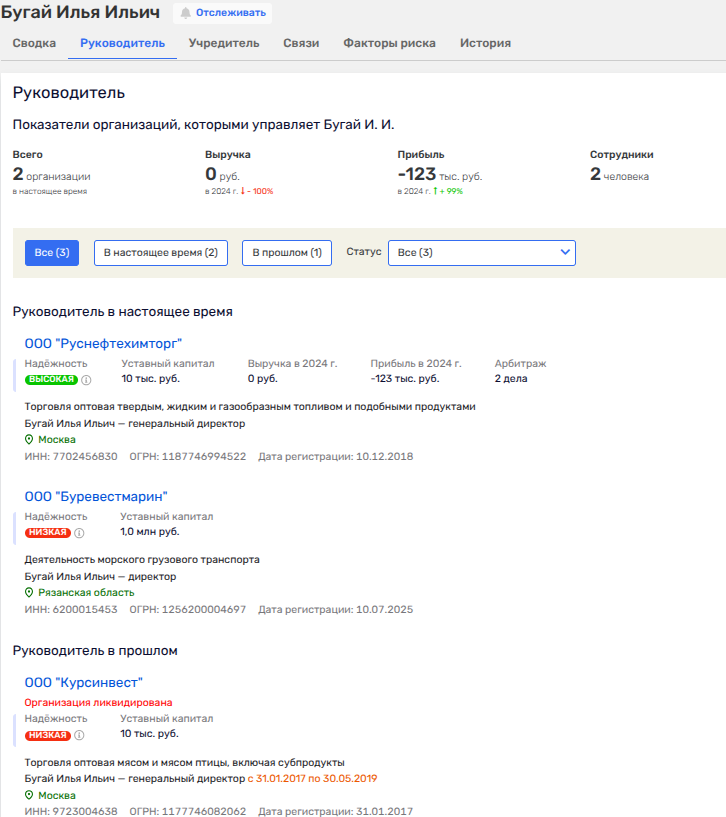726x817 pixels.
Task: Open the Учредитель tab
Action: point(226,43)
